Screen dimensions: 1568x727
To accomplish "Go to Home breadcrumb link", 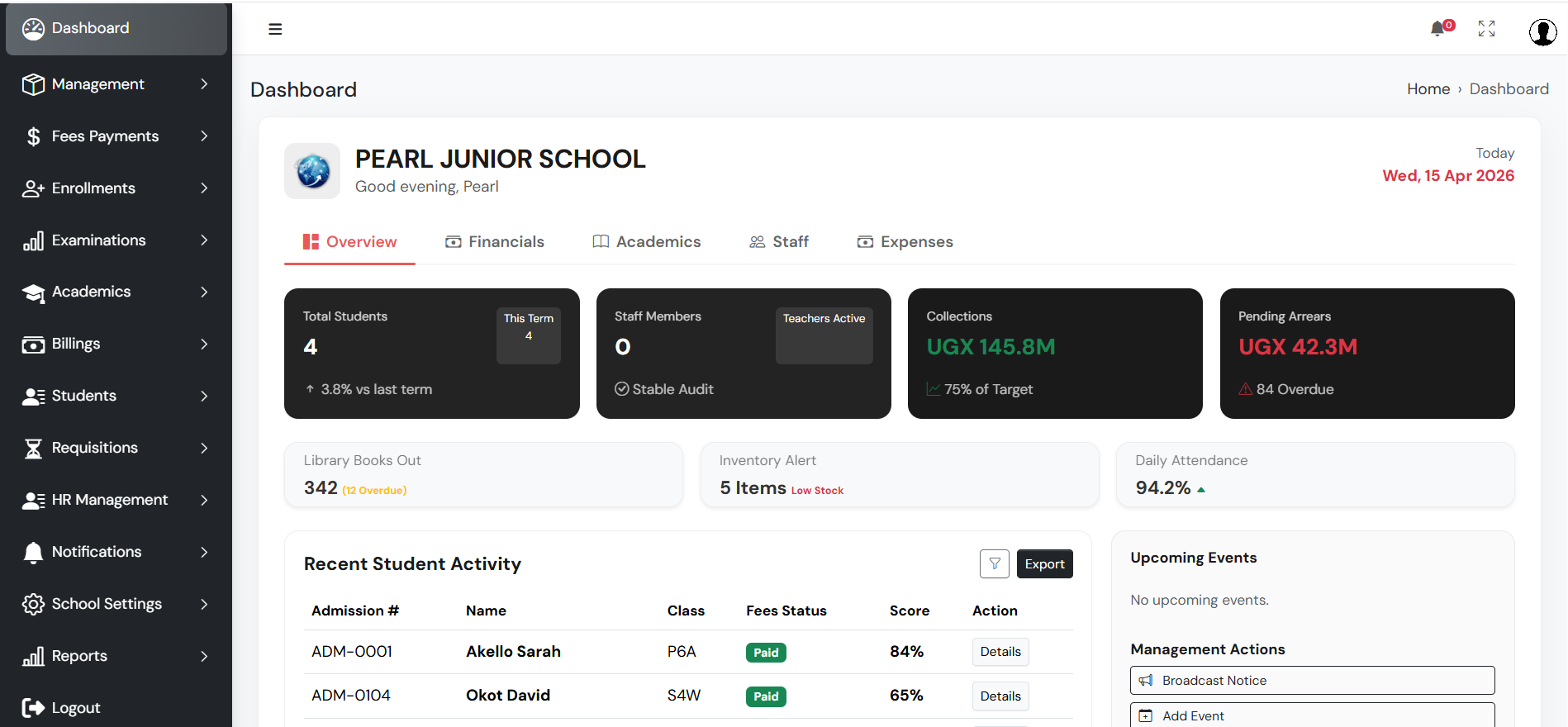I will [x=1428, y=89].
